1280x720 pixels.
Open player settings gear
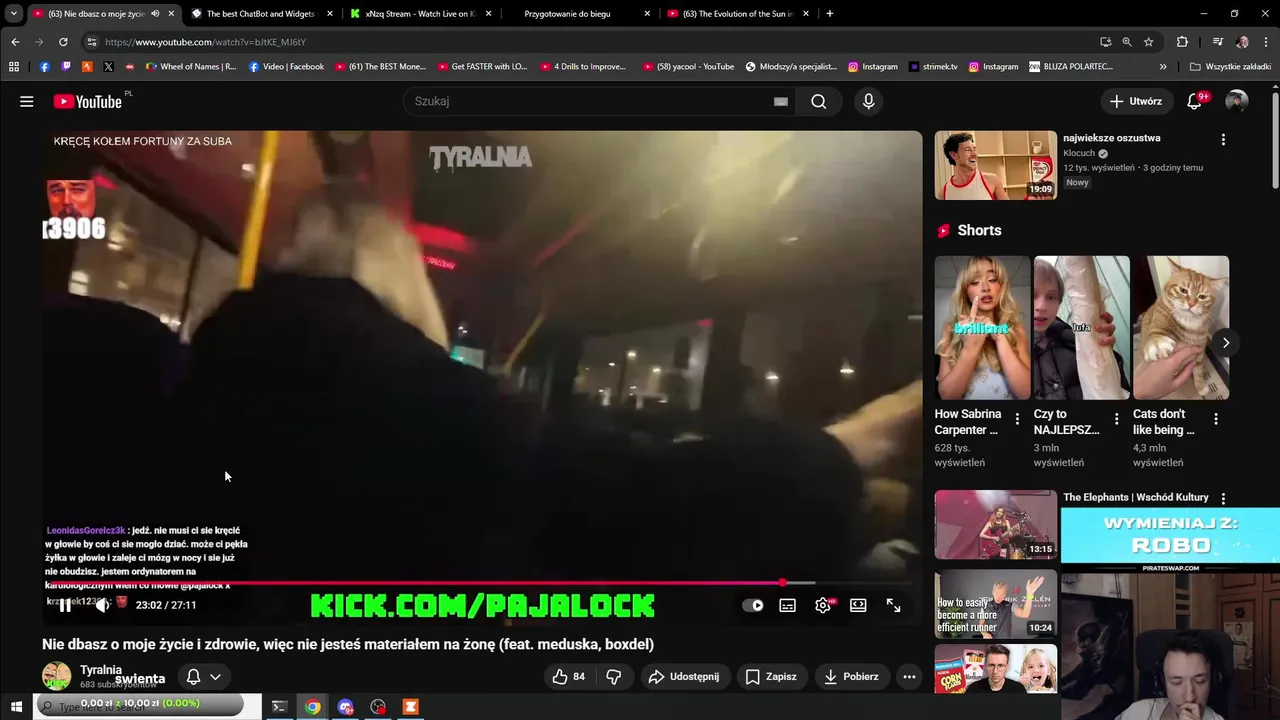click(823, 605)
